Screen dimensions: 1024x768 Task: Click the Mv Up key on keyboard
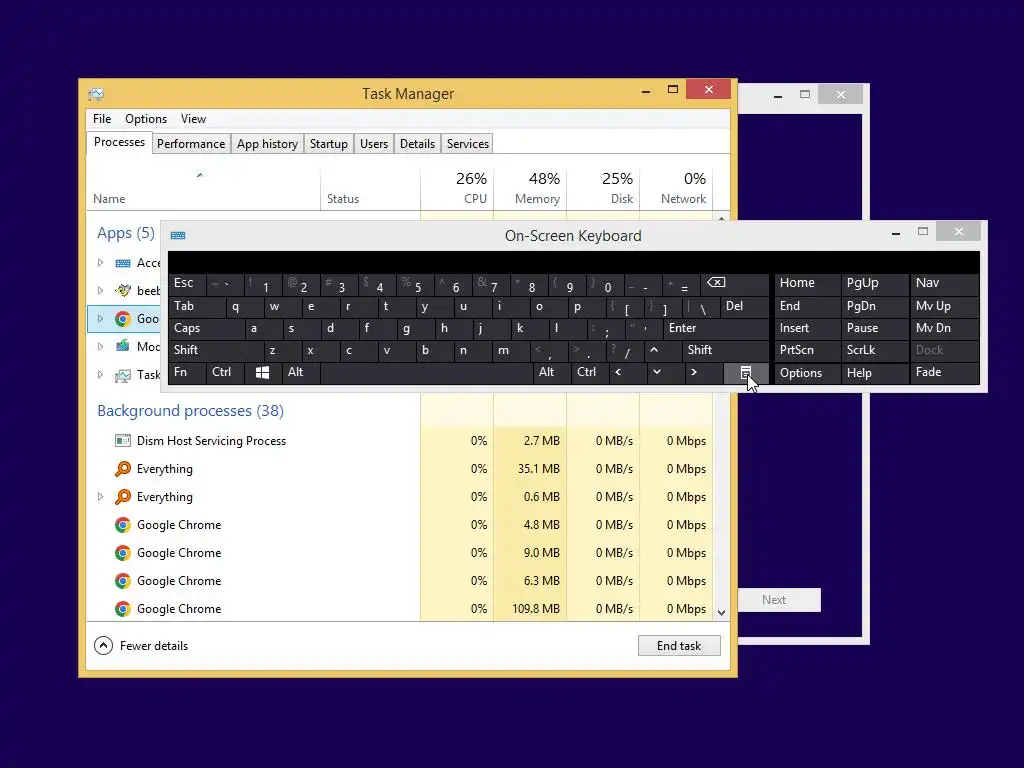[944, 306]
